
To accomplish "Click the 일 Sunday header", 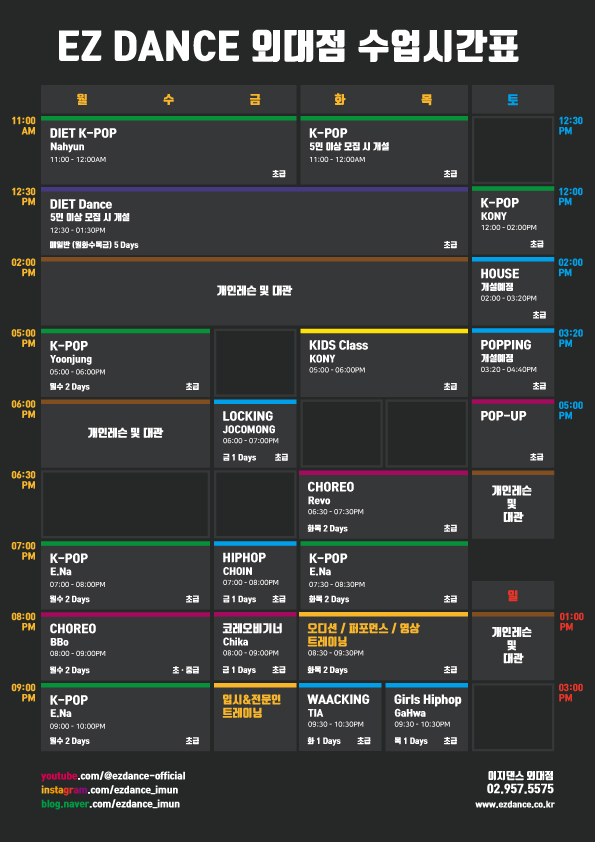I will [x=513, y=596].
